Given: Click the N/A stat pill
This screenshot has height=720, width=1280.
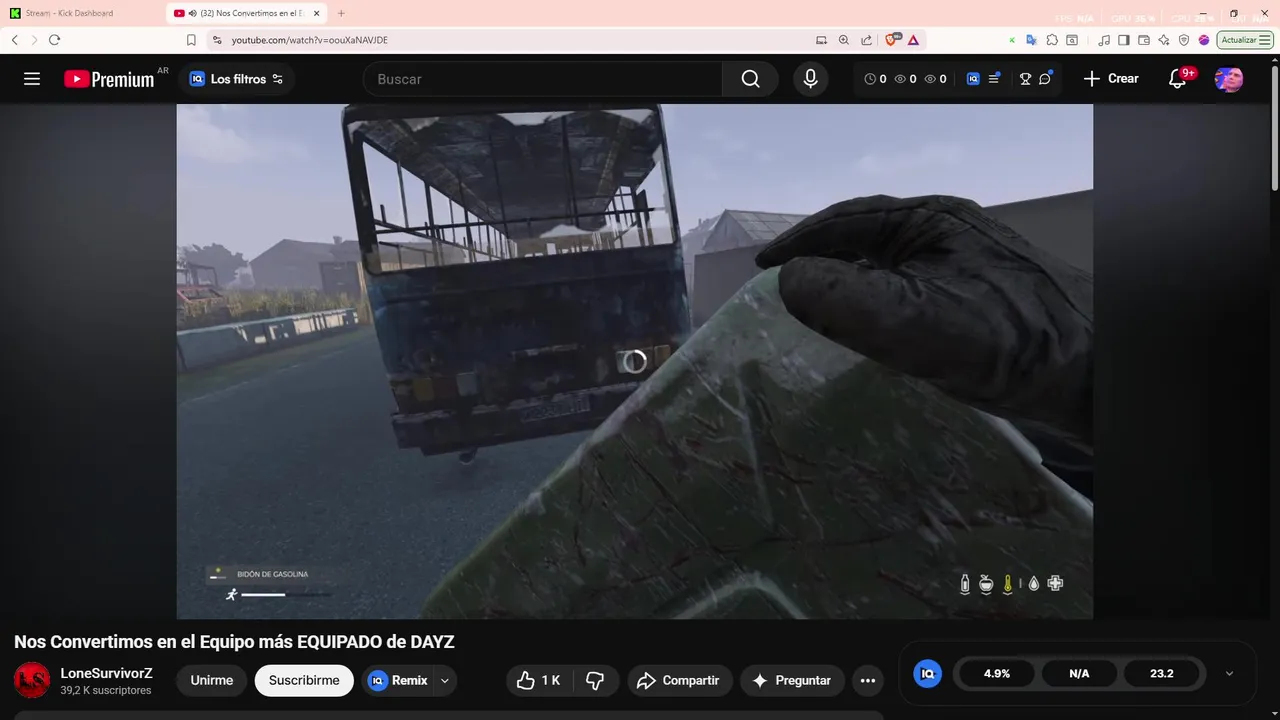Looking at the screenshot, I should pos(1079,674).
